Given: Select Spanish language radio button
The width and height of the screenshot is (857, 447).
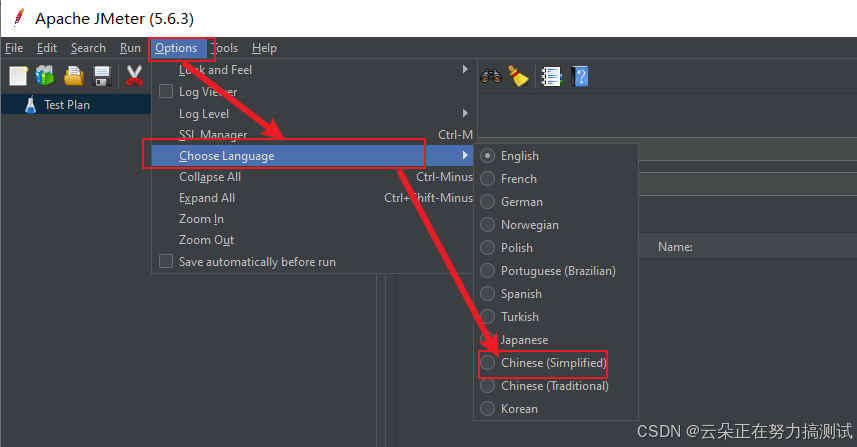Looking at the screenshot, I should (488, 293).
